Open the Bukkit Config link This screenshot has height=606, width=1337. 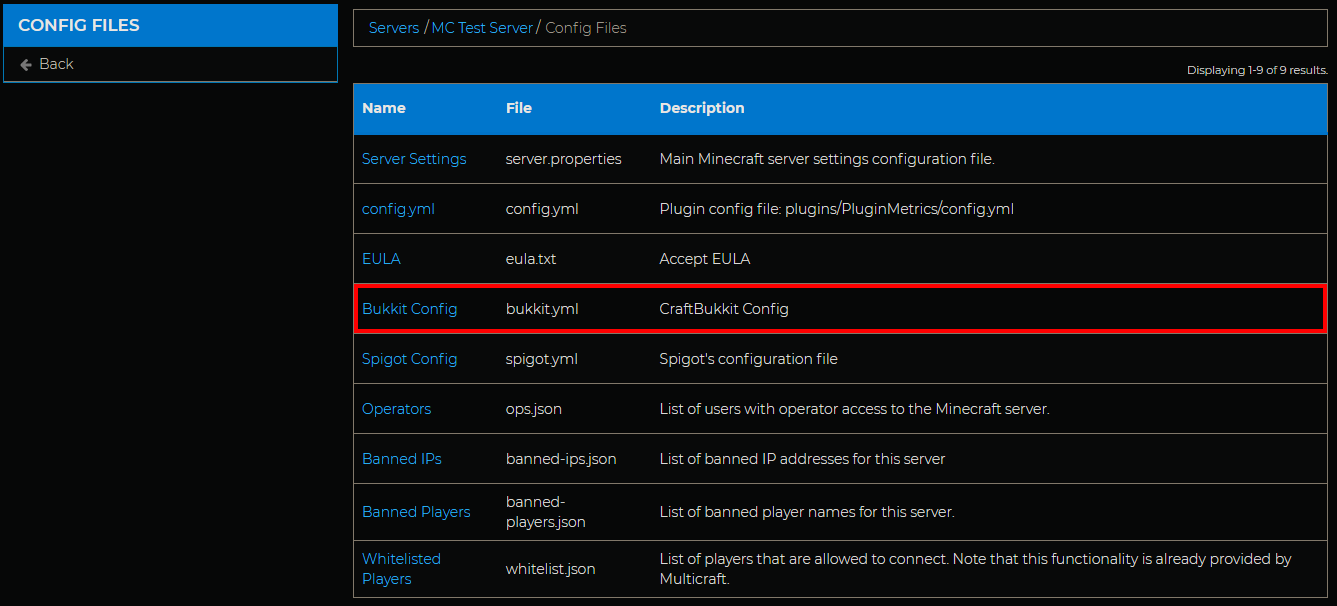pos(409,309)
